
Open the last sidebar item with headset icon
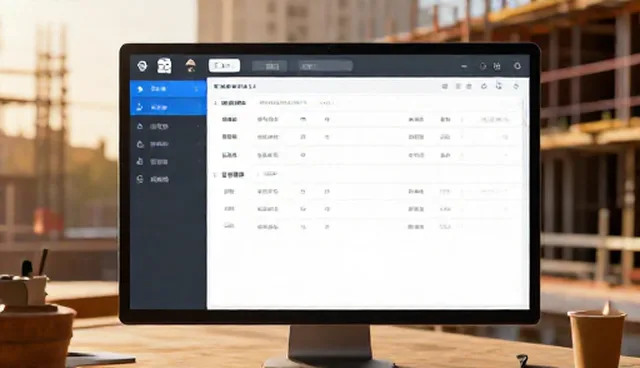click(168, 180)
